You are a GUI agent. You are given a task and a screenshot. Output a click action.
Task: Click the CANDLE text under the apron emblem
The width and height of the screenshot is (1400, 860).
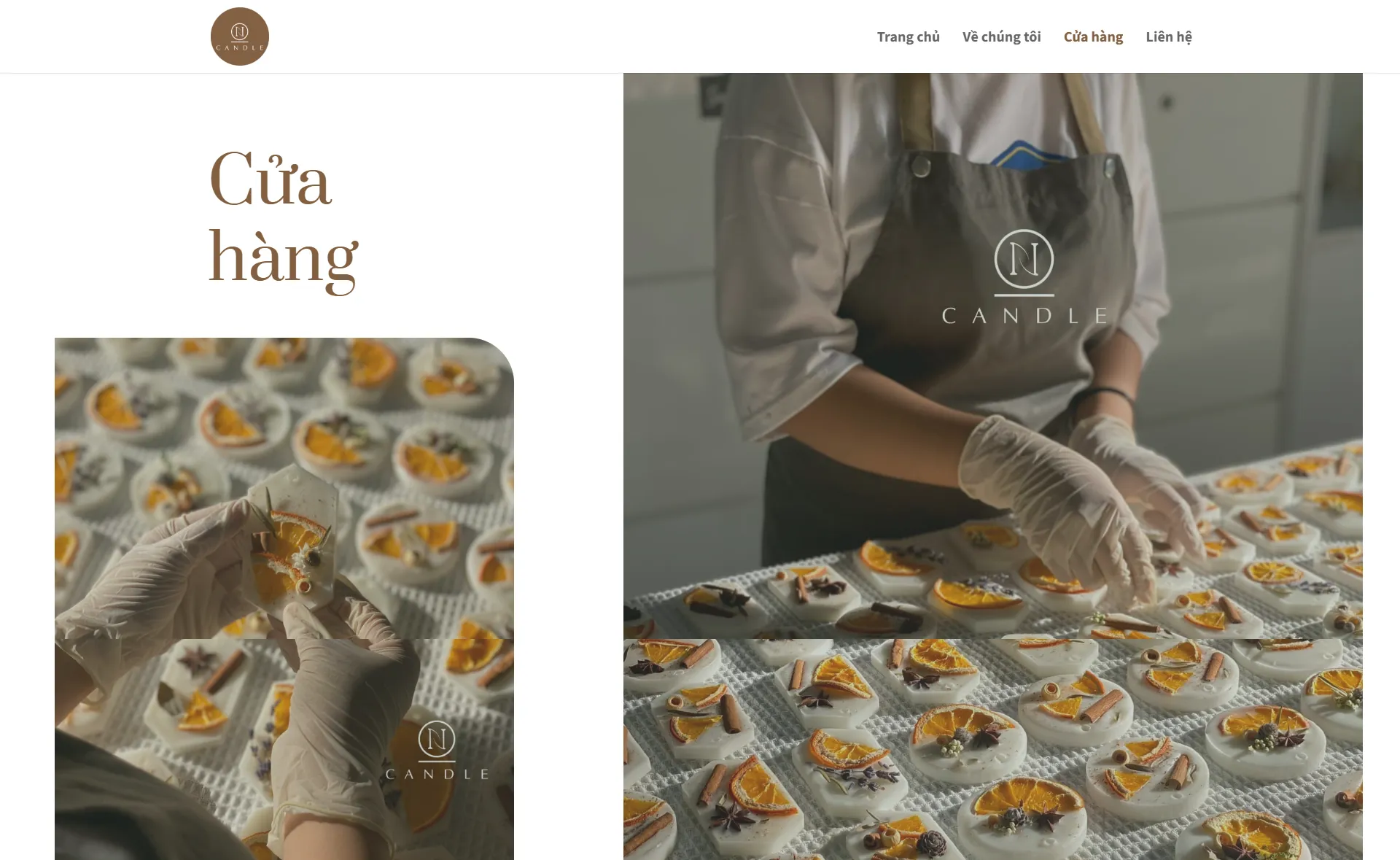[x=1024, y=316]
